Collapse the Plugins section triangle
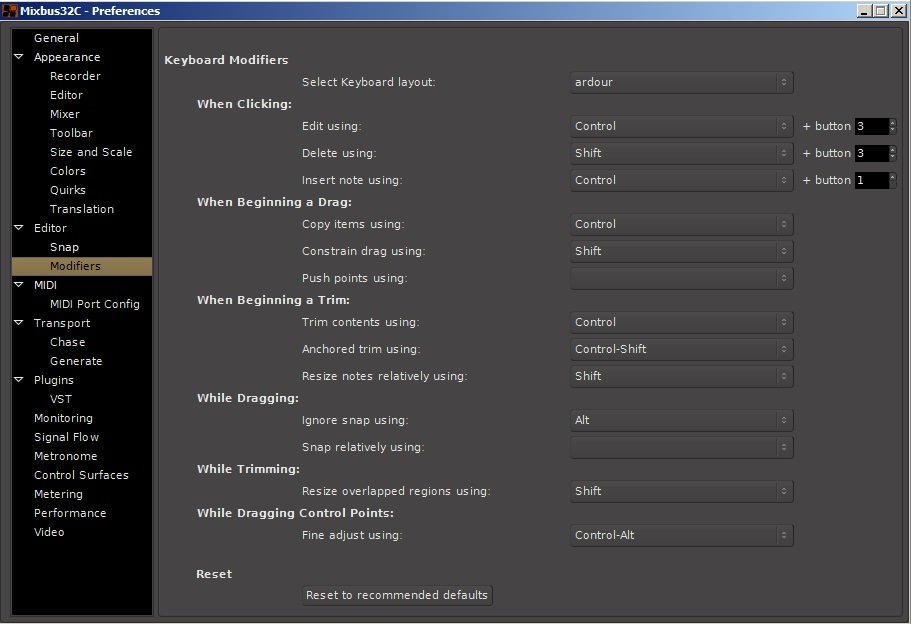Viewport: 911px width, 624px height. point(19,379)
